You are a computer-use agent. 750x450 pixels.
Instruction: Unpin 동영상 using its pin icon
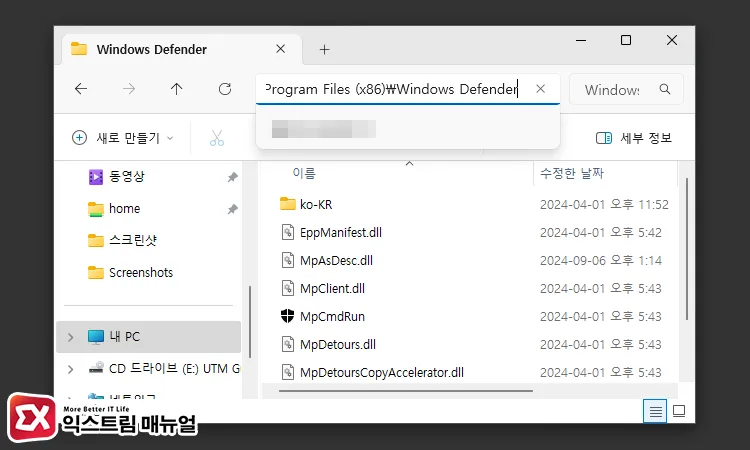(x=232, y=177)
